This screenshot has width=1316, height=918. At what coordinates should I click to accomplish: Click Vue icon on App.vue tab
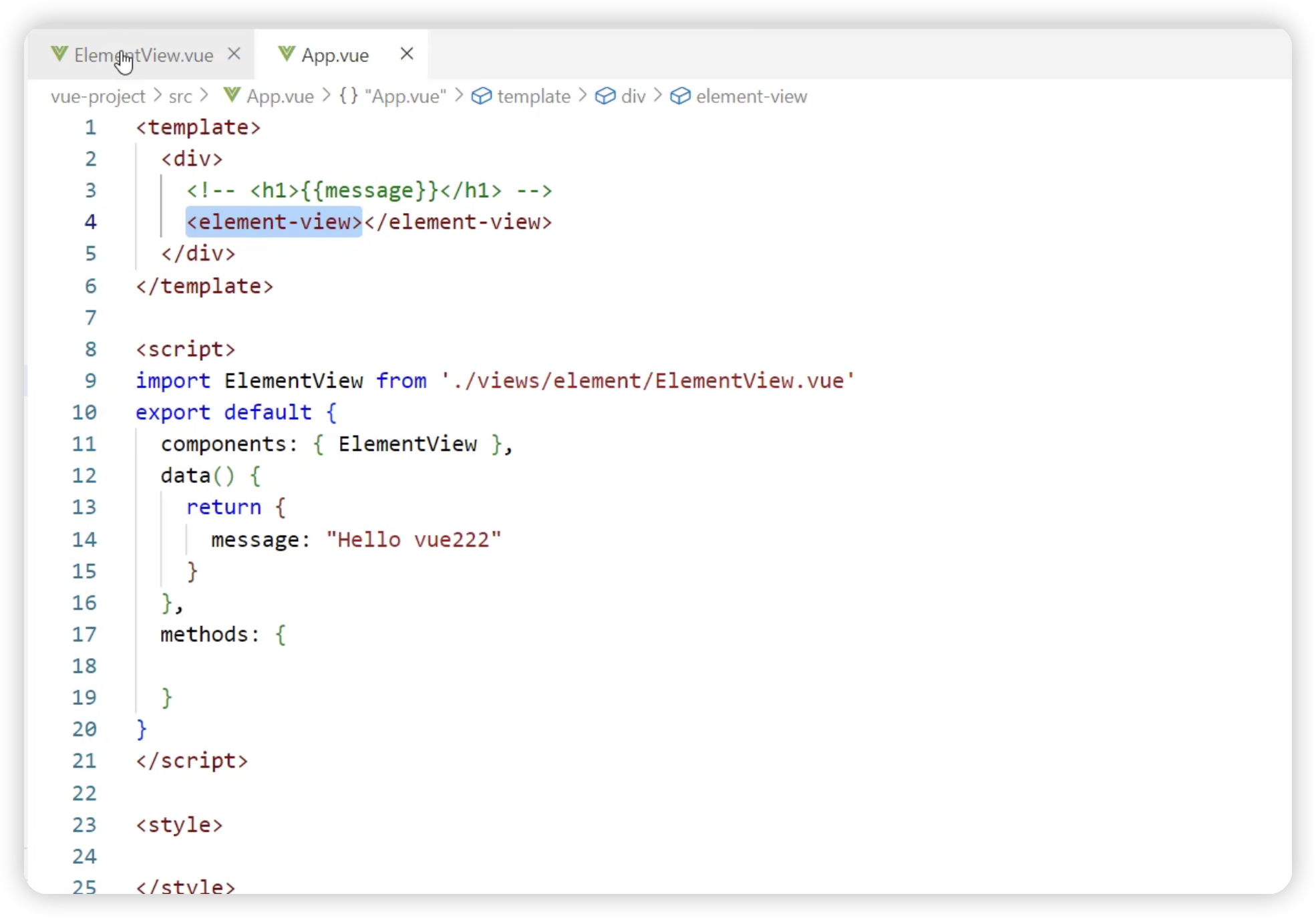tap(287, 54)
